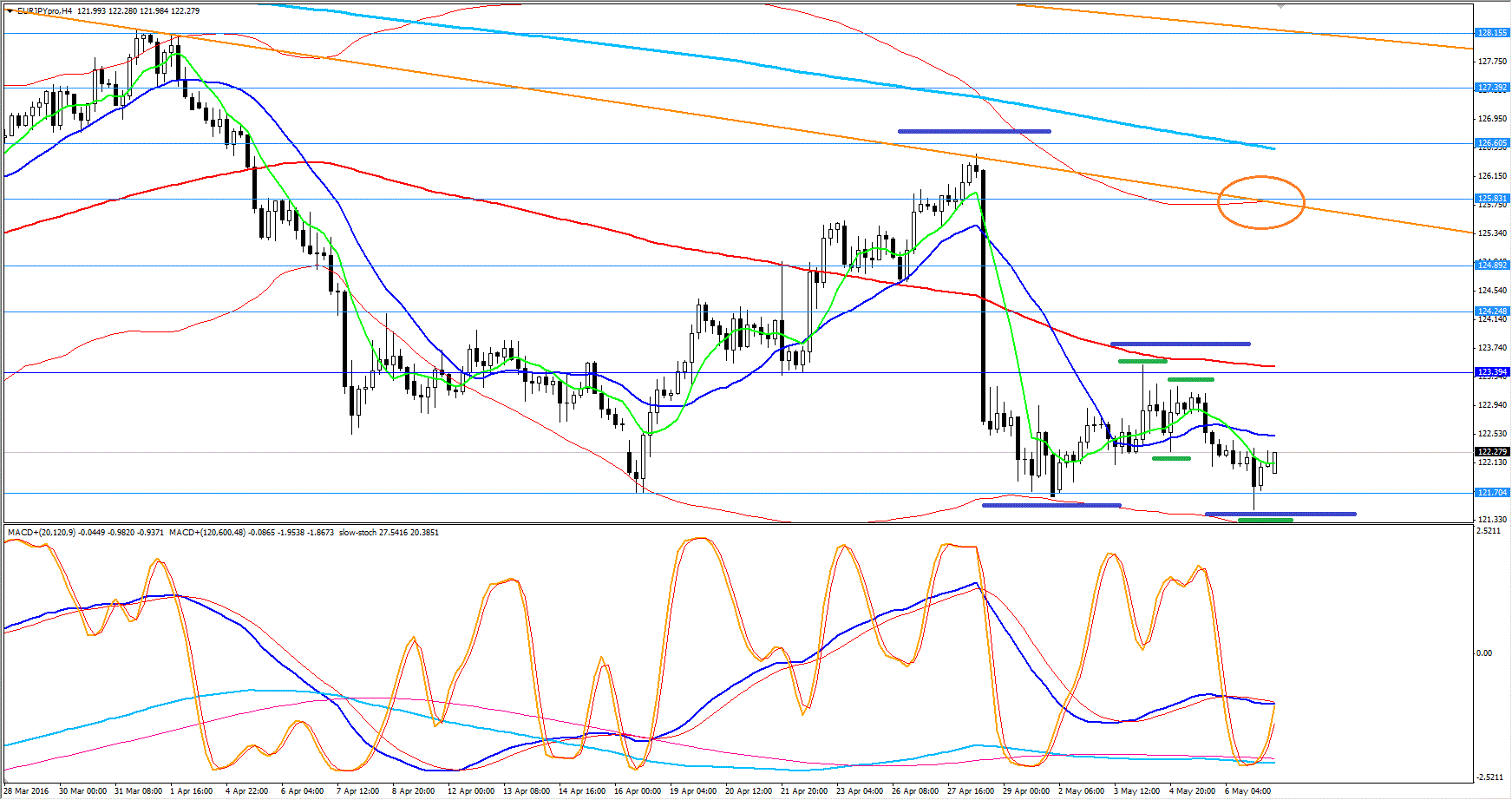
Task: Select the 124.248 line price label
Action: [1492, 311]
